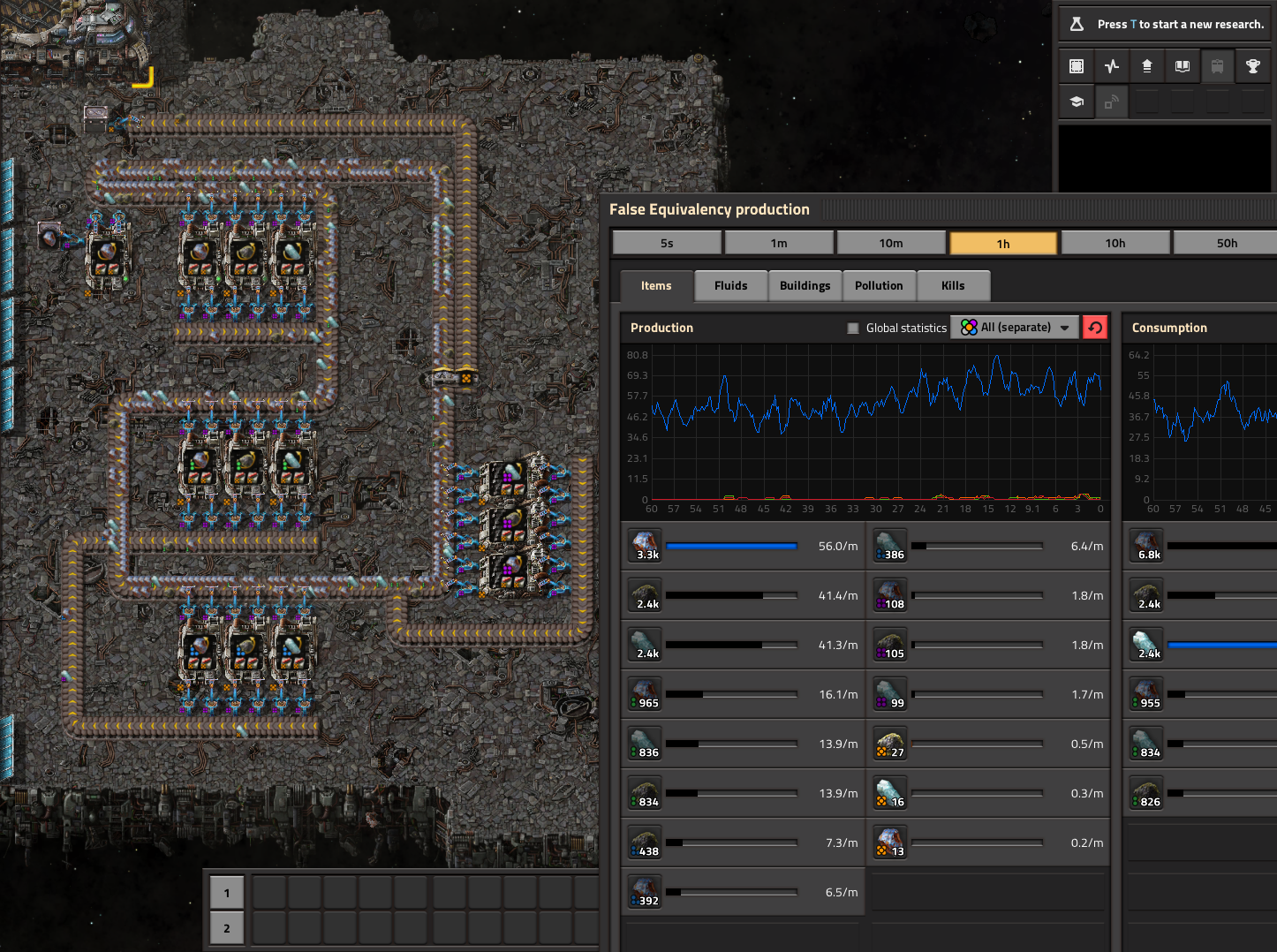Click the quickbar row 2 button
The height and width of the screenshot is (952, 1277).
tap(227, 928)
